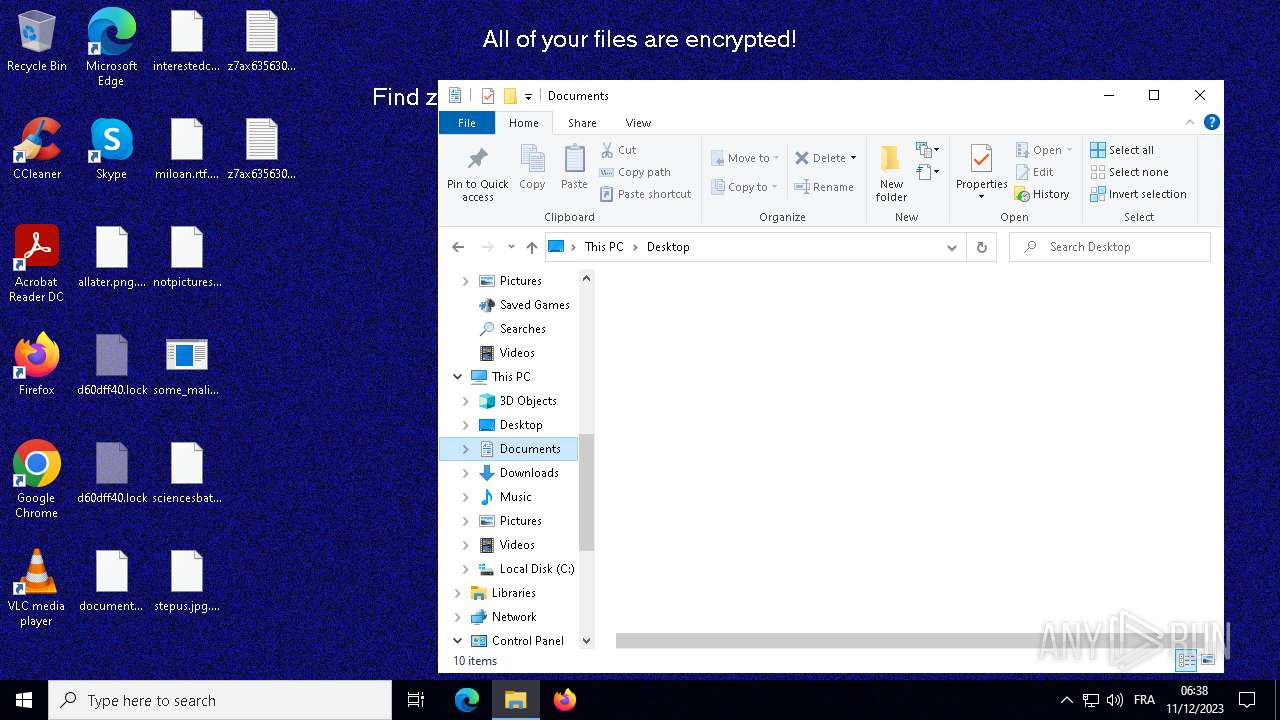Screen dimensions: 1280x720
Task: Switch to Large icons view in status bar
Action: tap(1208, 660)
